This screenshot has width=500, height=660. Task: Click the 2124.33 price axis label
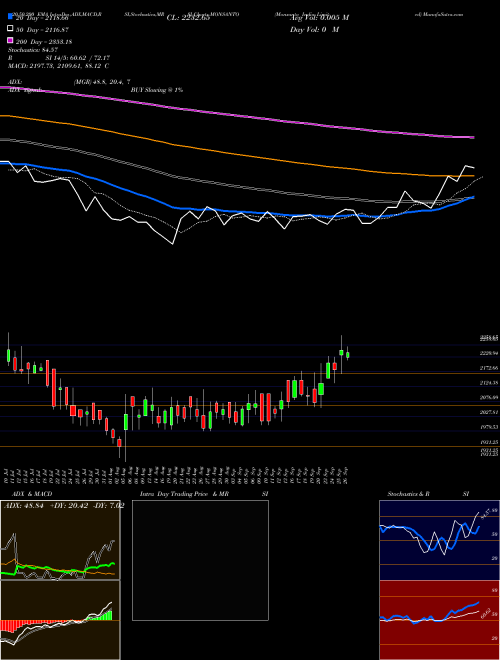tap(489, 383)
